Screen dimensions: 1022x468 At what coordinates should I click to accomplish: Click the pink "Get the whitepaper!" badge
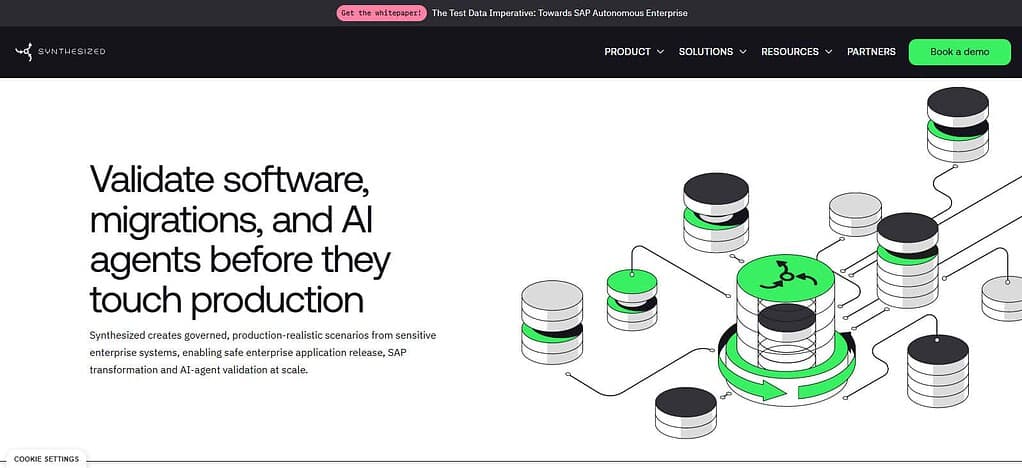coord(382,13)
